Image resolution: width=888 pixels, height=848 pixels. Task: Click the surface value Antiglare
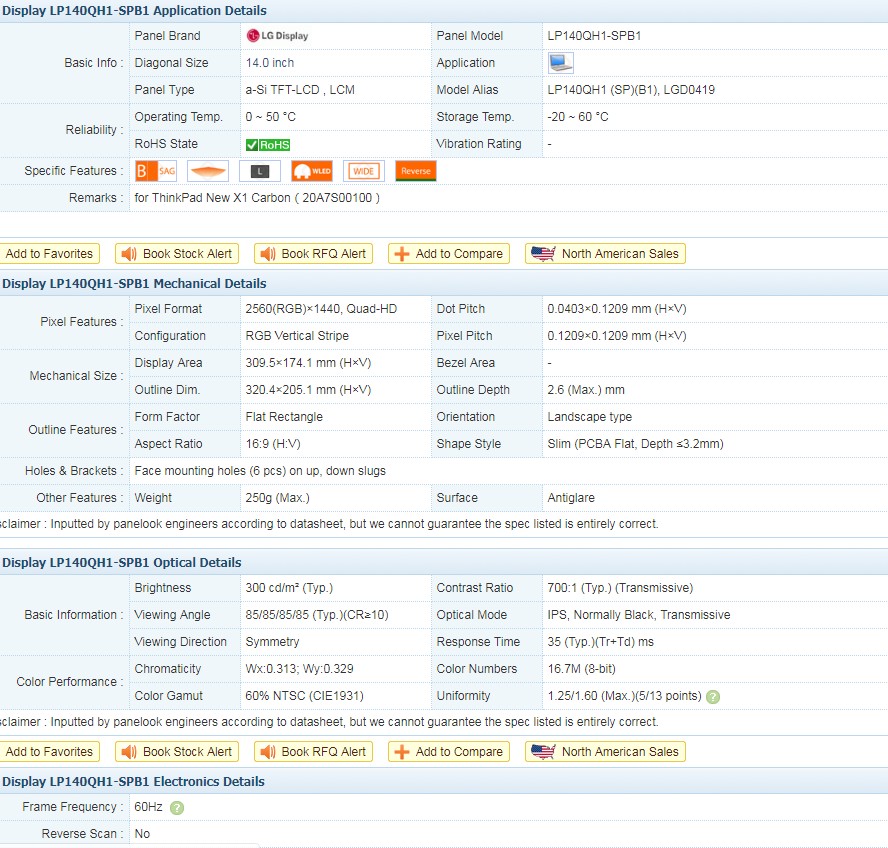(x=571, y=498)
